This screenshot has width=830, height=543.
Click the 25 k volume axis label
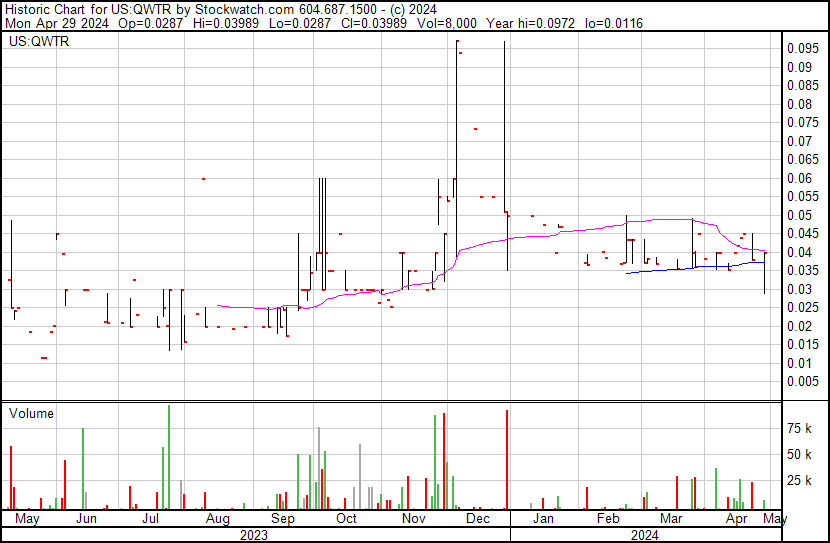pos(799,481)
